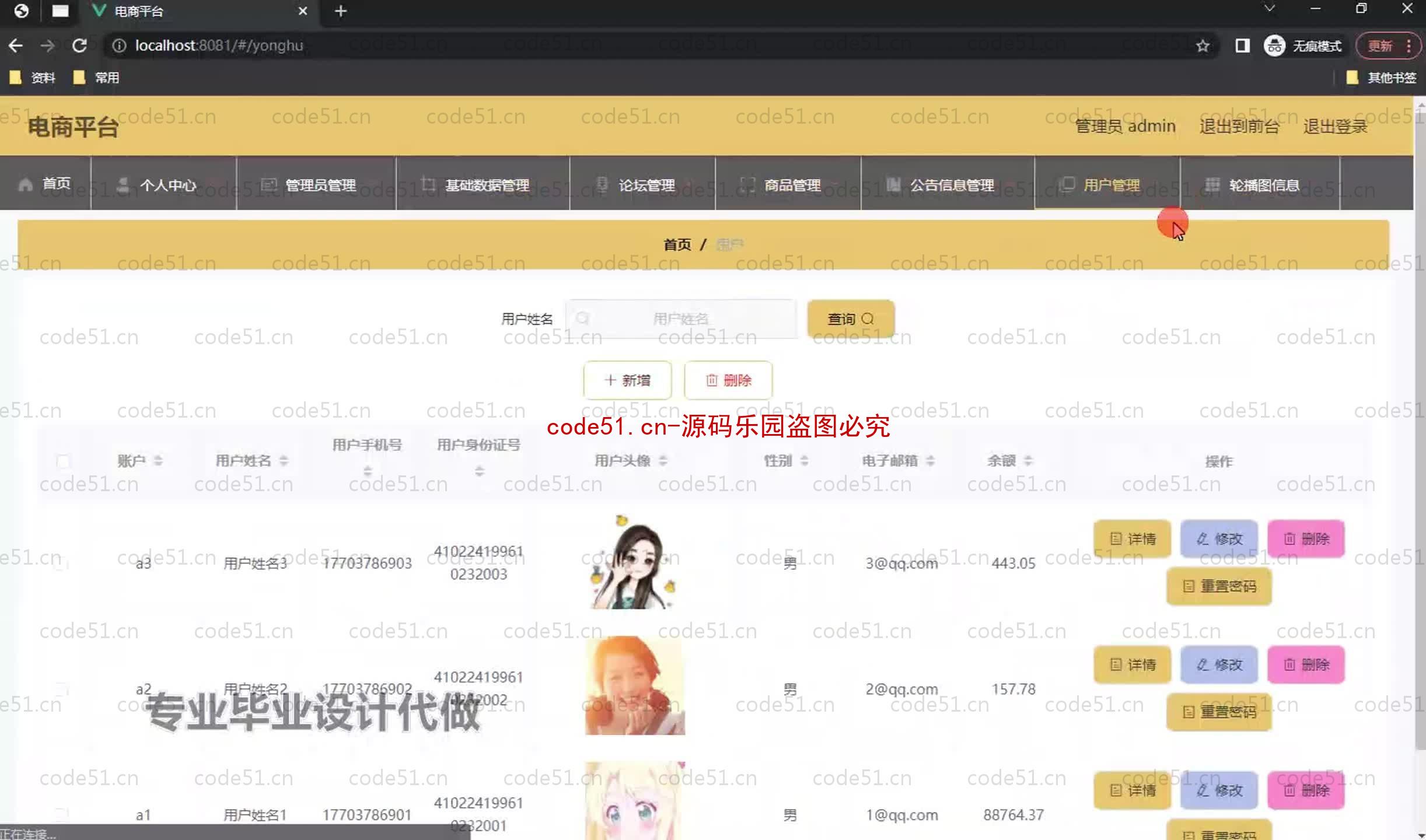Click 重置密码 for user a3

click(x=1219, y=586)
